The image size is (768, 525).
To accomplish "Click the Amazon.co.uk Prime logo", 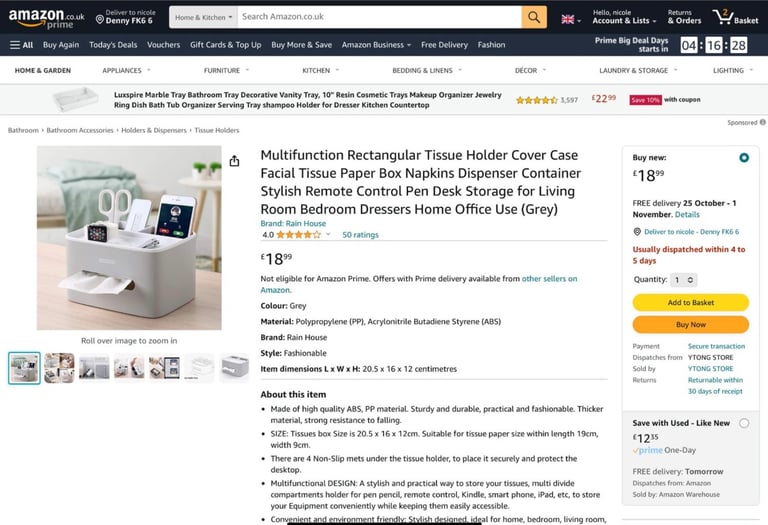I will (47, 18).
